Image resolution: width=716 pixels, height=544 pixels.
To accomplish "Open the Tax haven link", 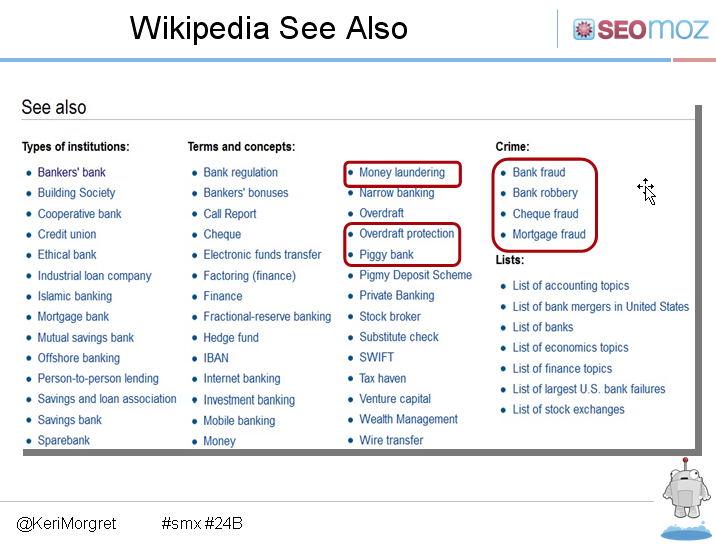I will point(383,378).
